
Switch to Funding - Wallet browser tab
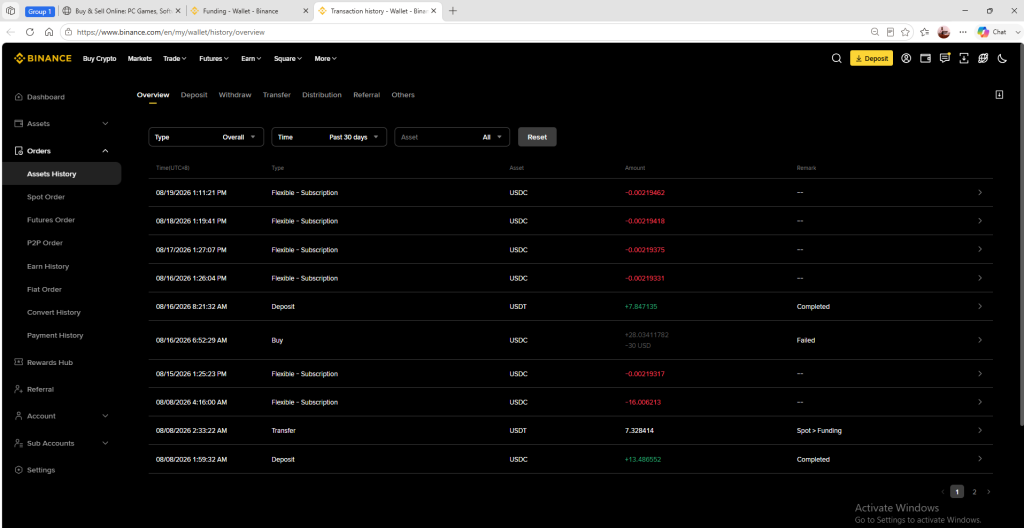[249, 11]
